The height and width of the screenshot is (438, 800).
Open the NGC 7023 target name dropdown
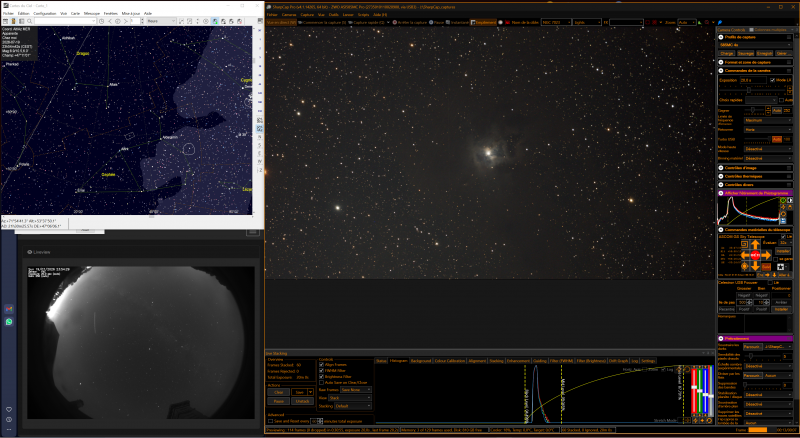click(x=556, y=22)
